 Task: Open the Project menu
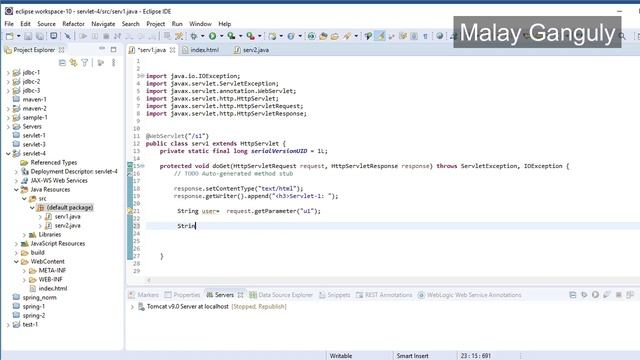[x=156, y=24]
